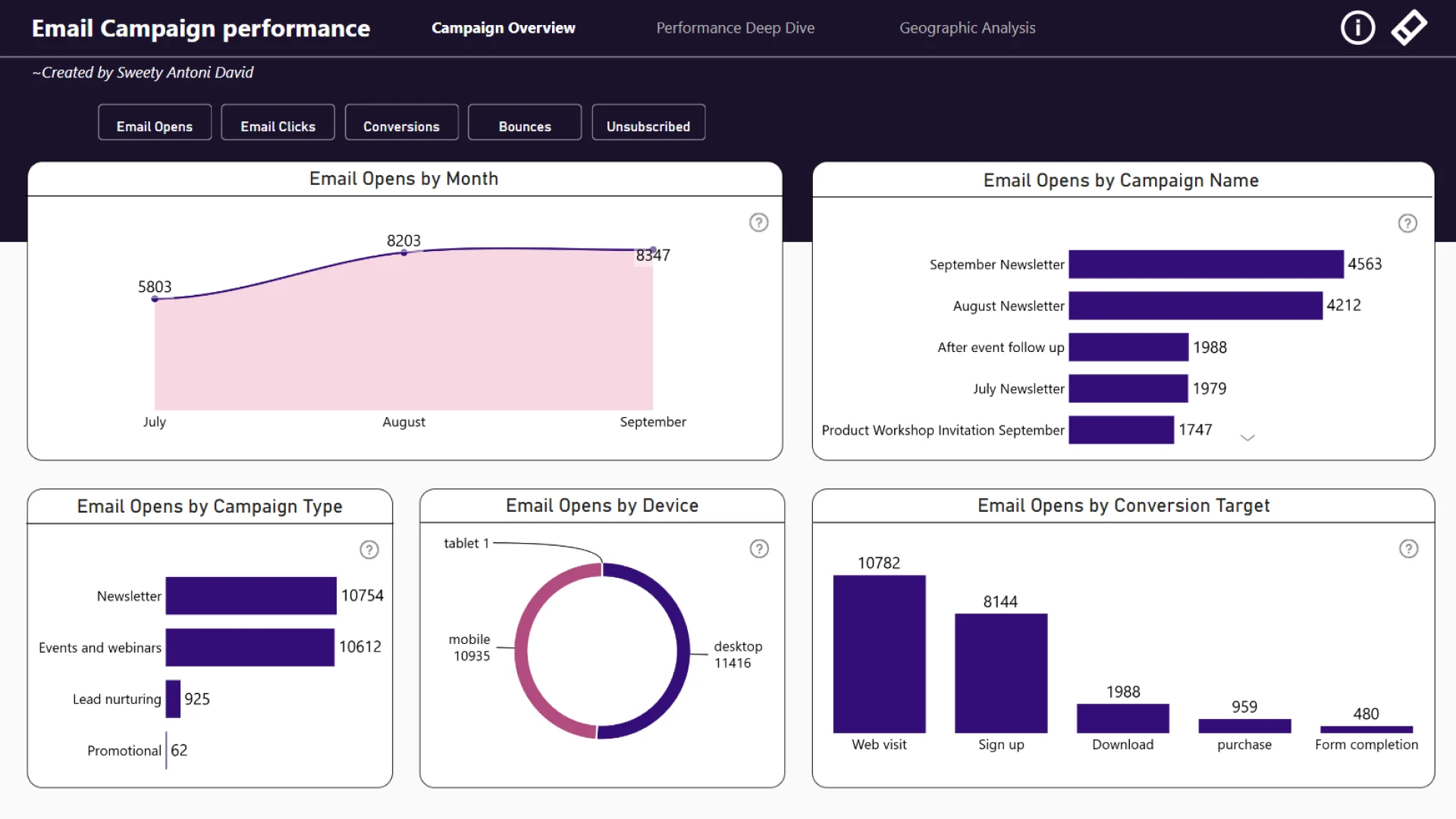Open help icon on Email Opens by Conversion Target
This screenshot has height=819, width=1456.
[x=1408, y=549]
